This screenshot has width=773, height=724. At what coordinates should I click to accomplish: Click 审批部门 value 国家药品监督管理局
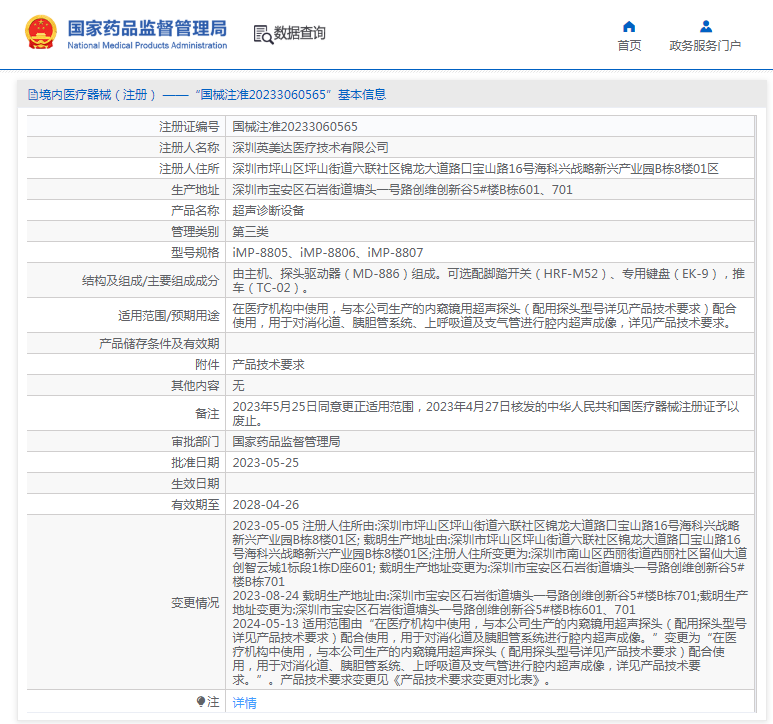pos(286,441)
